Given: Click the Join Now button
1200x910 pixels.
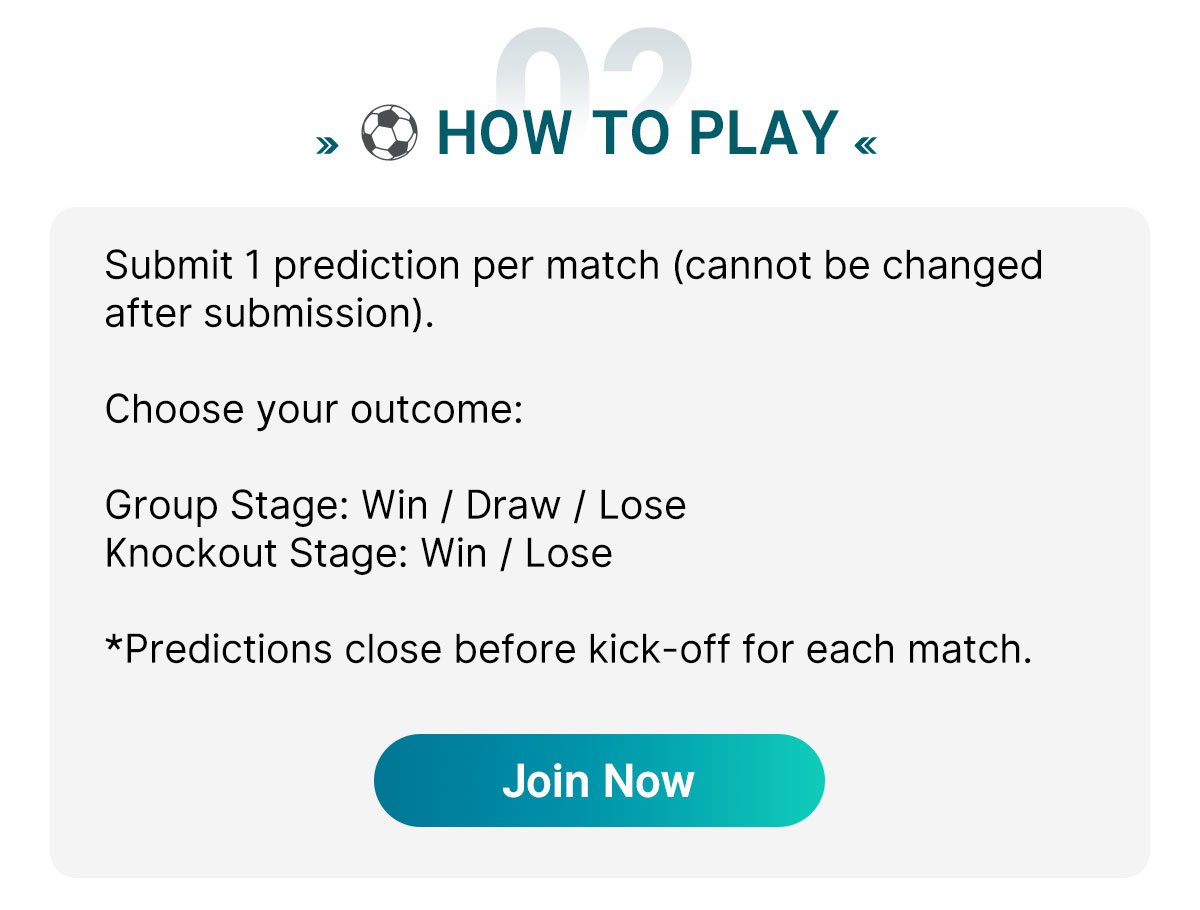Looking at the screenshot, I should click(x=599, y=781).
